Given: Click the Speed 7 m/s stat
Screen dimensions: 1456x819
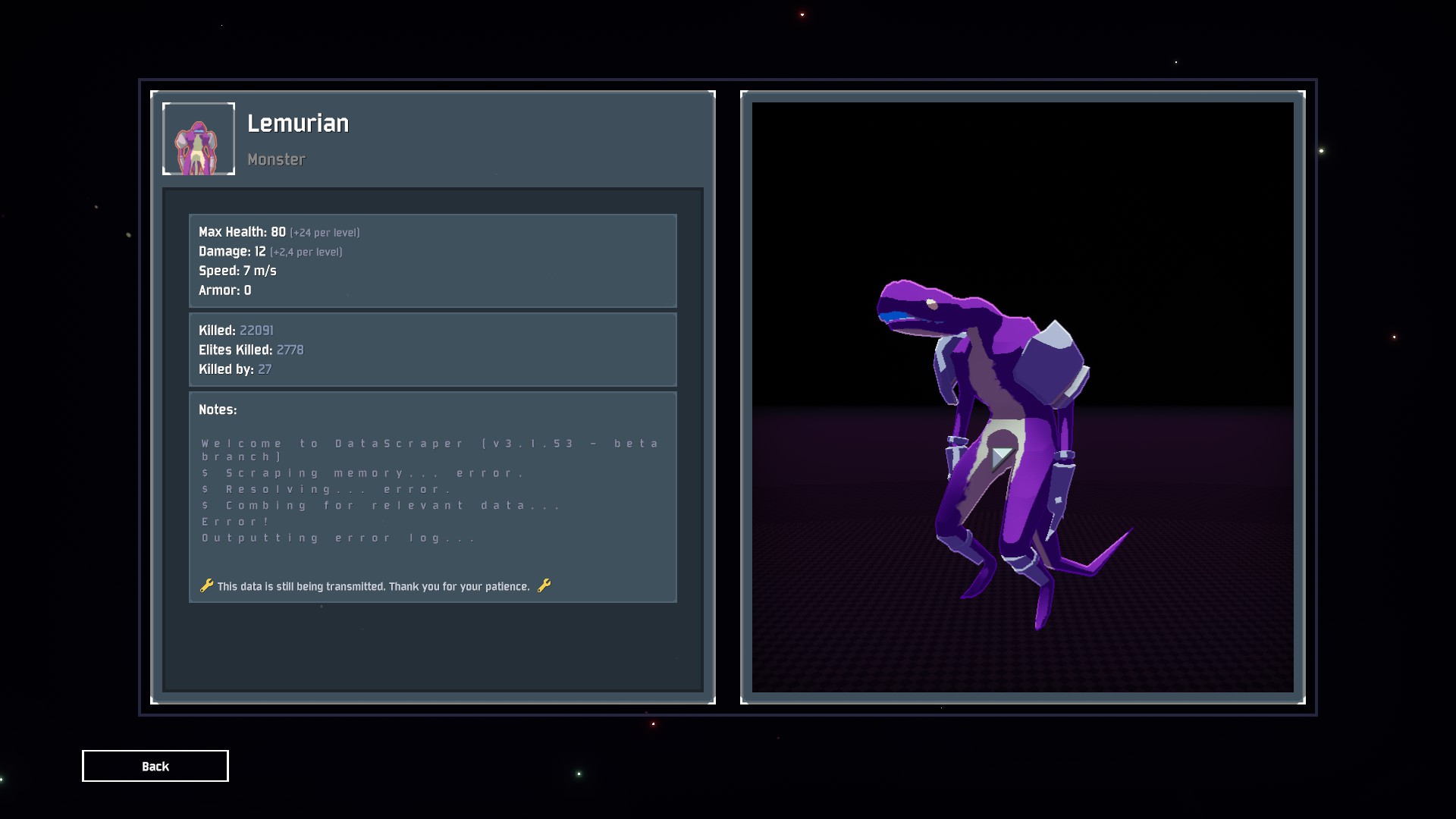Looking at the screenshot, I should coord(237,271).
